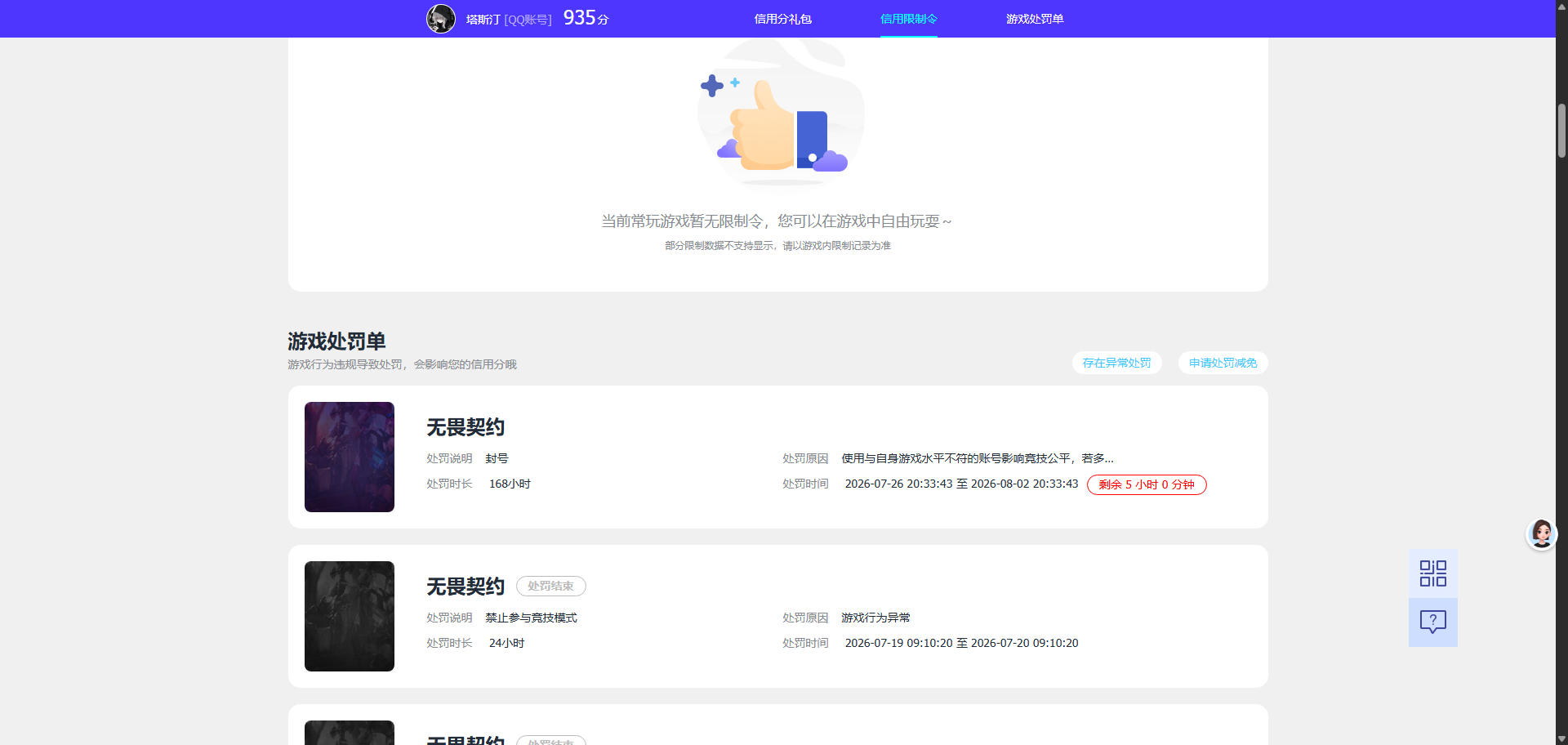Click the 游戏行为异常 reason text

(875, 618)
